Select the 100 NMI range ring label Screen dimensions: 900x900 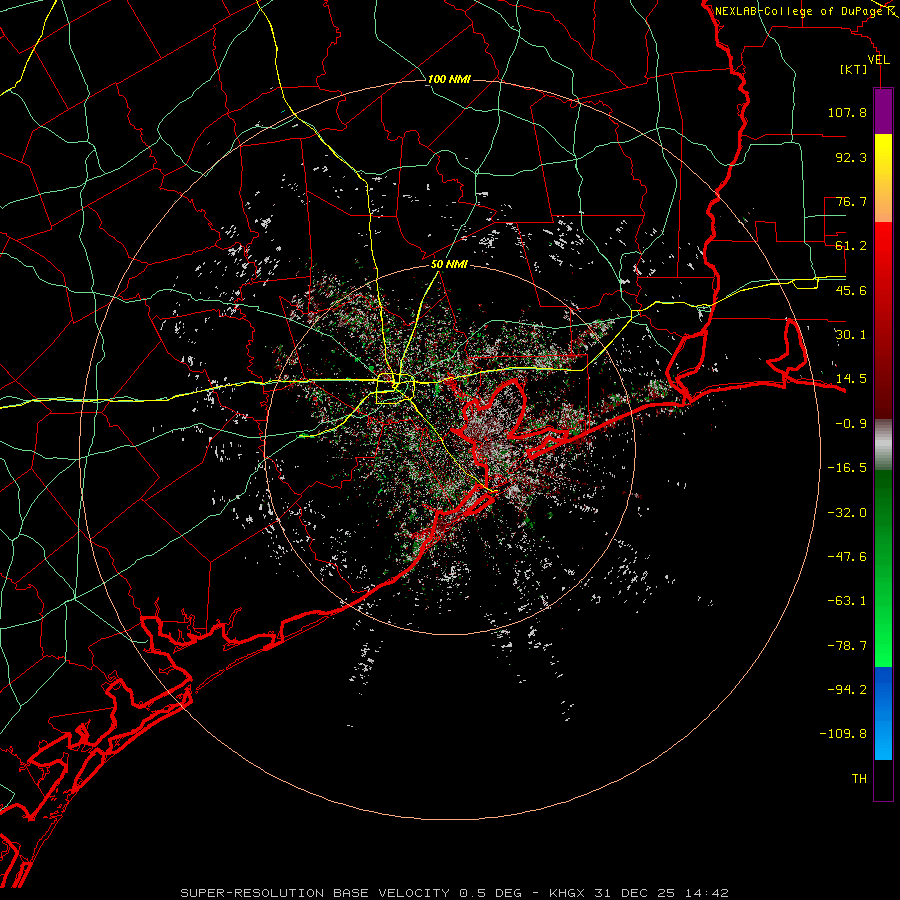click(x=449, y=79)
